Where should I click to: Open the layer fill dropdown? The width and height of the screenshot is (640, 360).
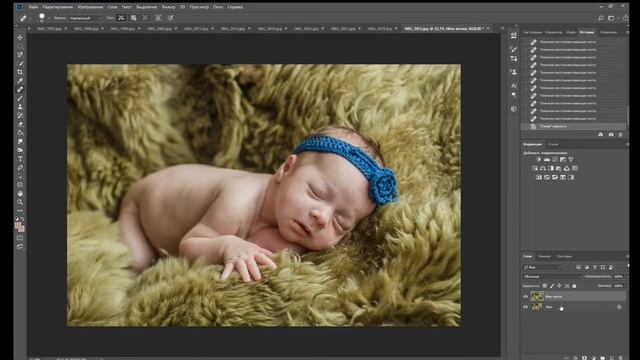pyautogui.click(x=626, y=286)
